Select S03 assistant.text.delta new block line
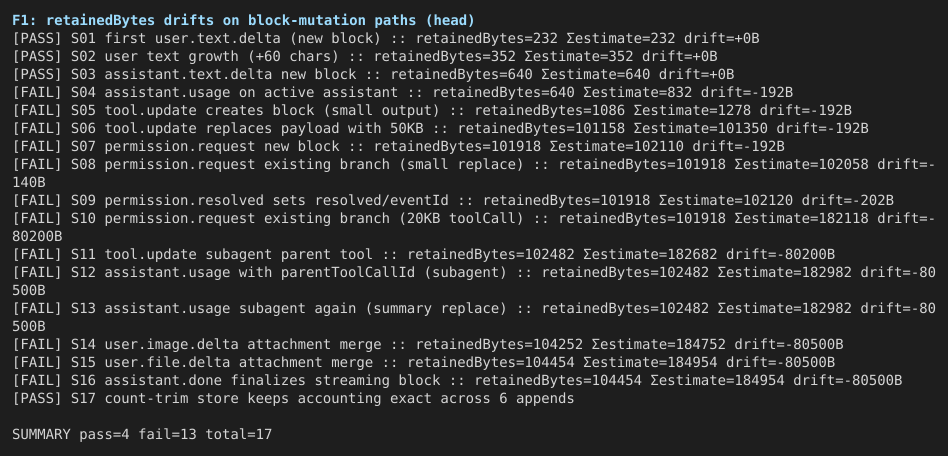 tap(373, 74)
